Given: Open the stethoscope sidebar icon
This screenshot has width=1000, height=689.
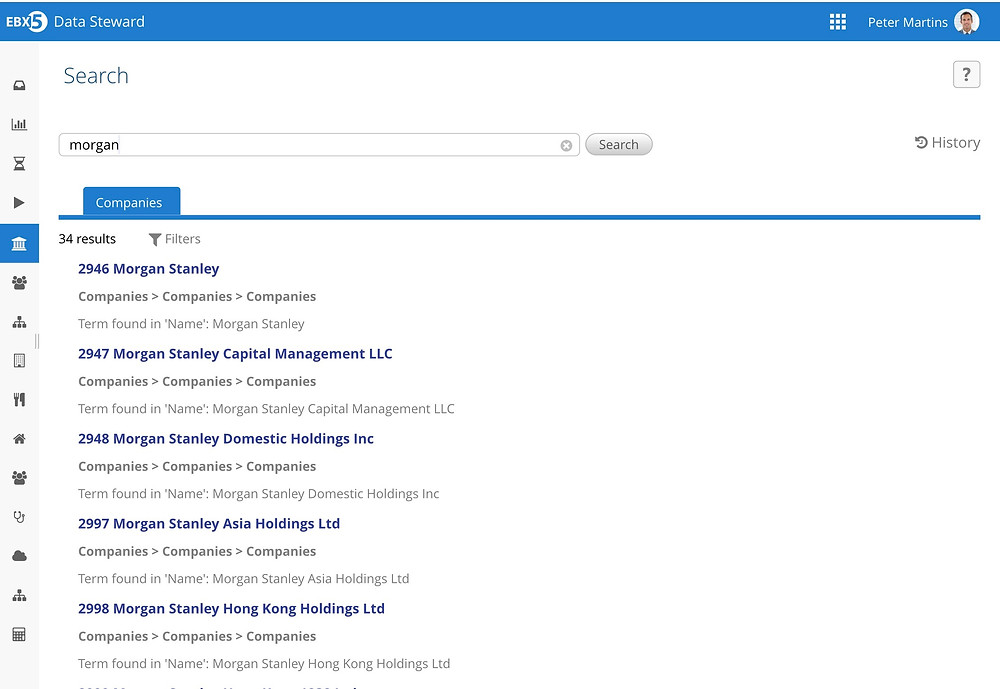Looking at the screenshot, I should point(19,517).
